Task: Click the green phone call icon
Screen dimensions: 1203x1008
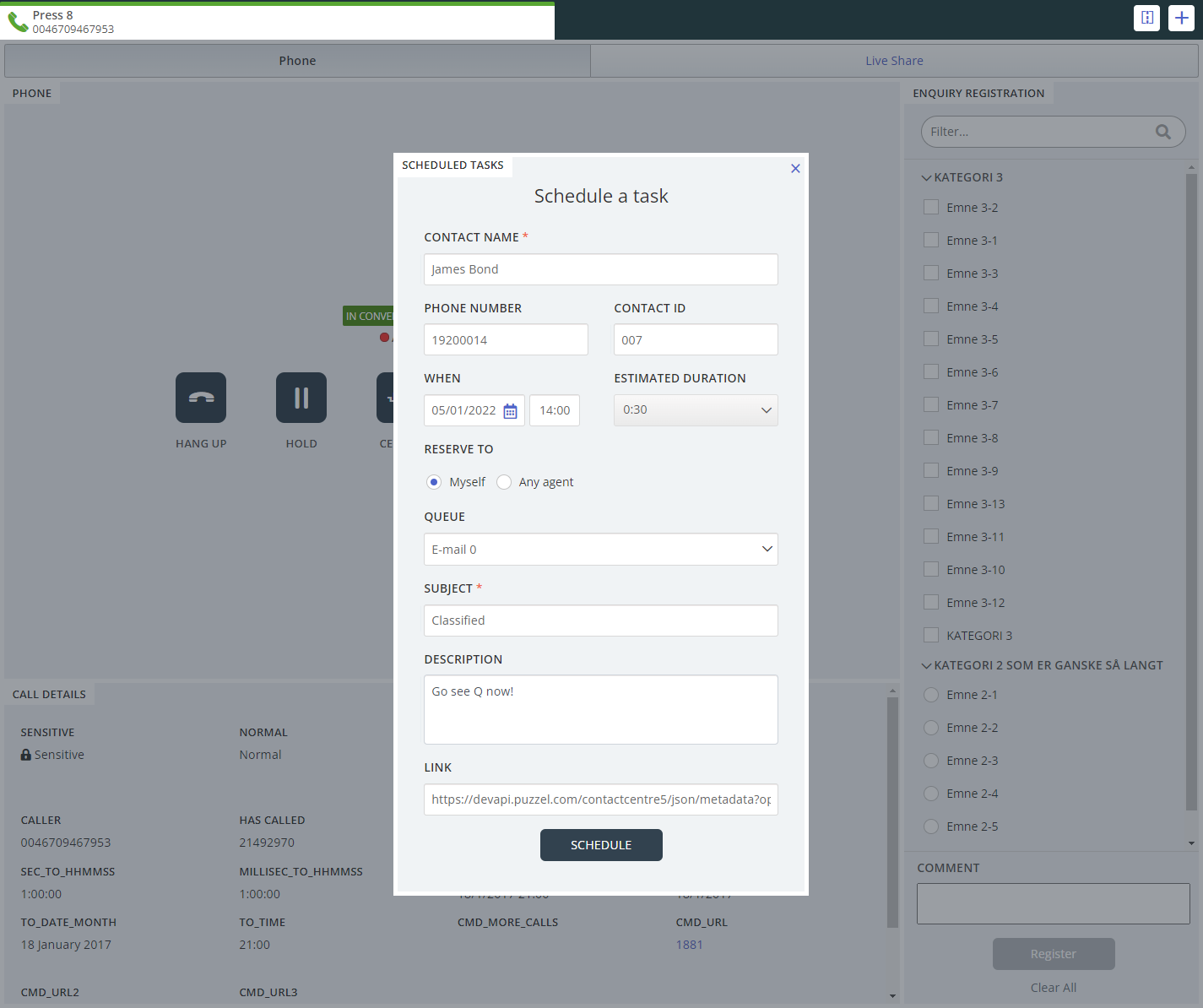Action: [x=18, y=21]
